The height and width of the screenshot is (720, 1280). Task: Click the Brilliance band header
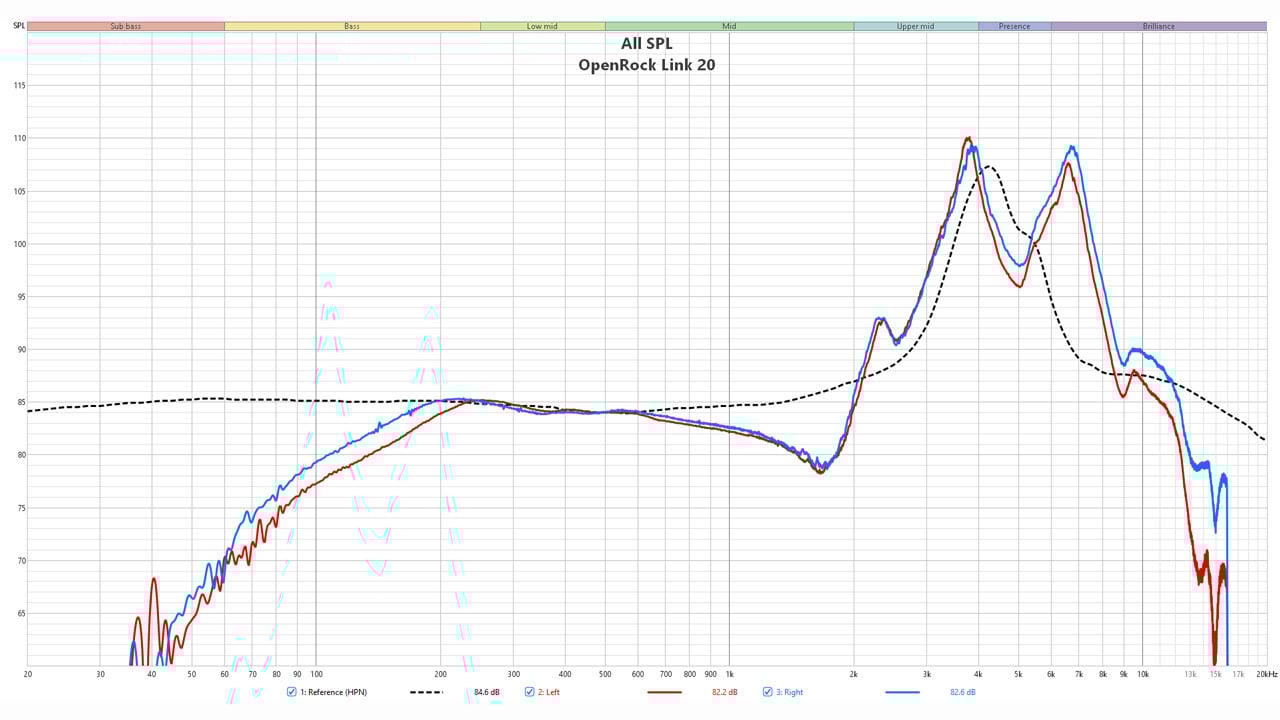(x=1159, y=26)
